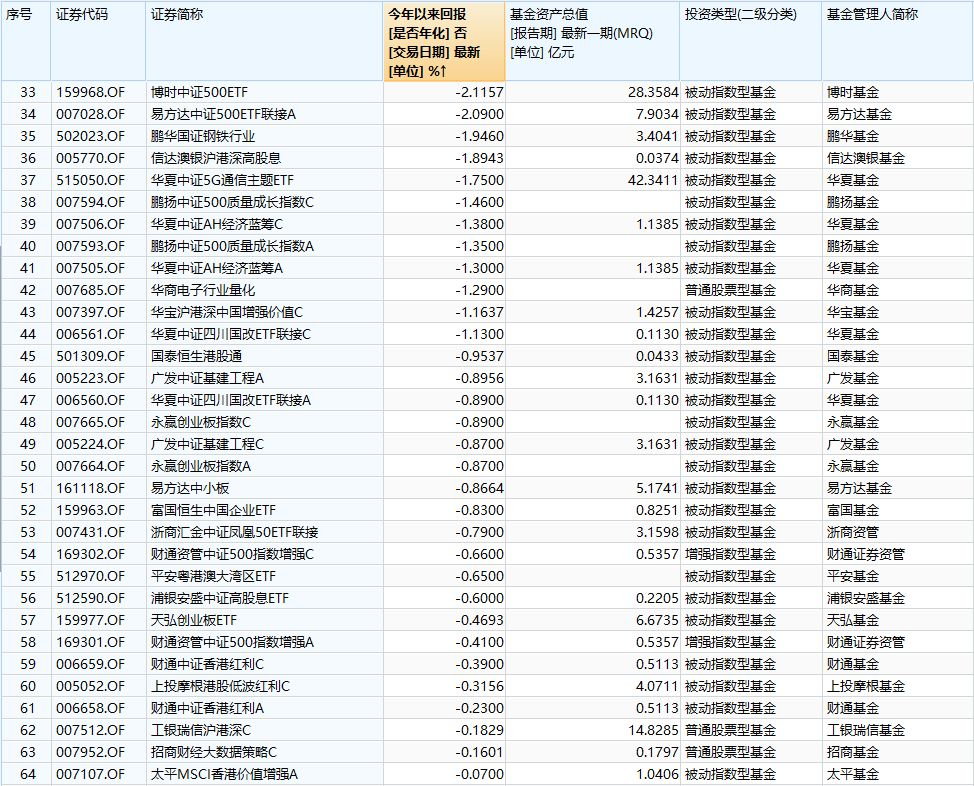Image resolution: width=974 pixels, height=786 pixels.
Task: Open fund 太平MSCI香港价值增强A
Action: tap(224, 774)
